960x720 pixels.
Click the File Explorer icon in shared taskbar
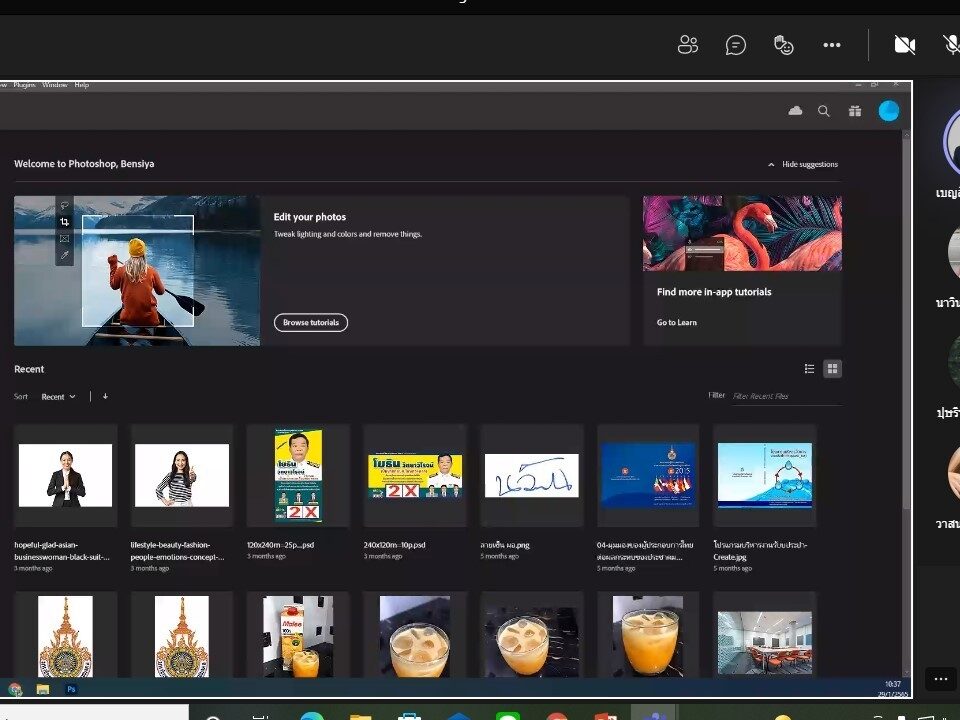click(x=43, y=689)
